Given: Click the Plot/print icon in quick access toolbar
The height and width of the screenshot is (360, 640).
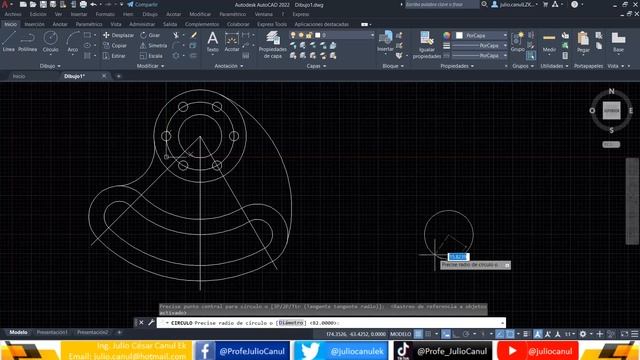Looking at the screenshot, I should coord(83,4).
